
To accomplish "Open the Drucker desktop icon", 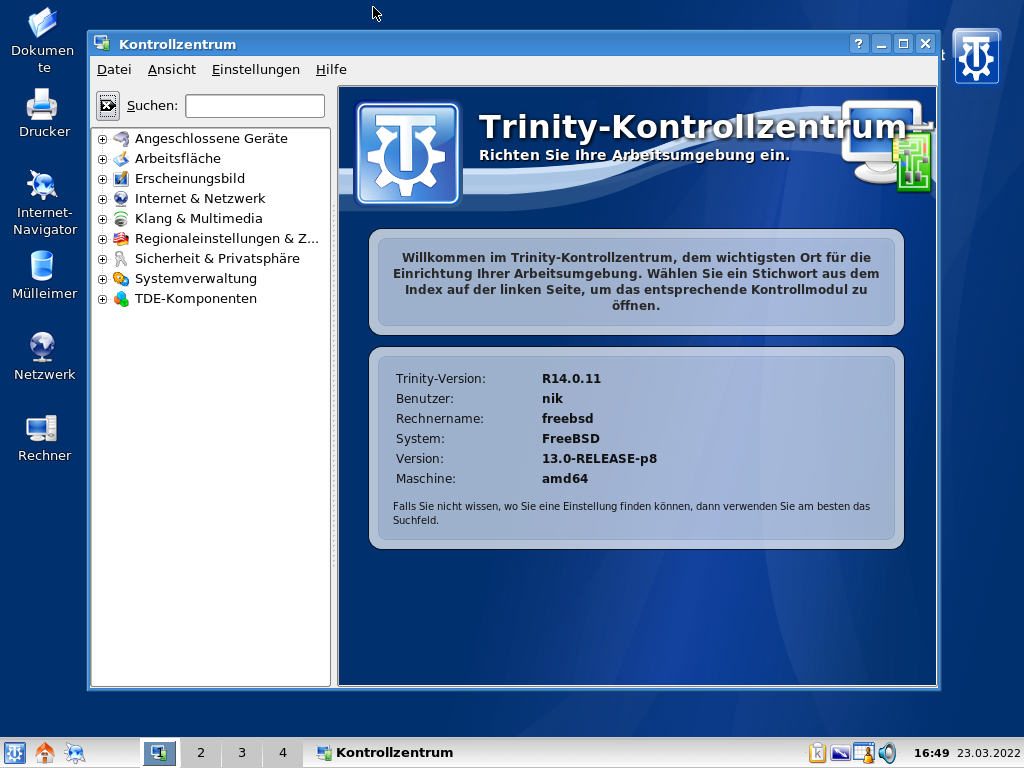I will coord(43,104).
